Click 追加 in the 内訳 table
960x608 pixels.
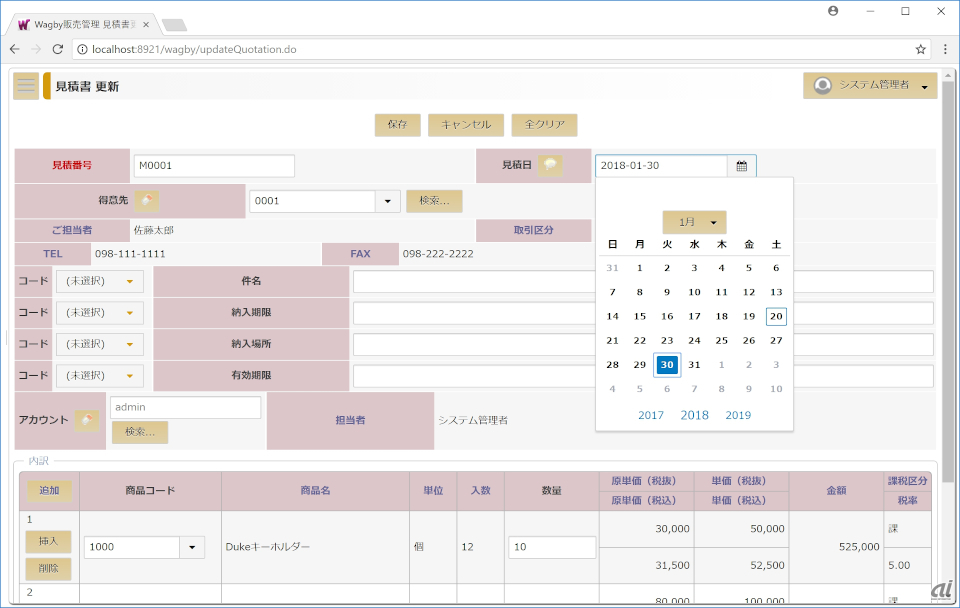click(x=49, y=490)
